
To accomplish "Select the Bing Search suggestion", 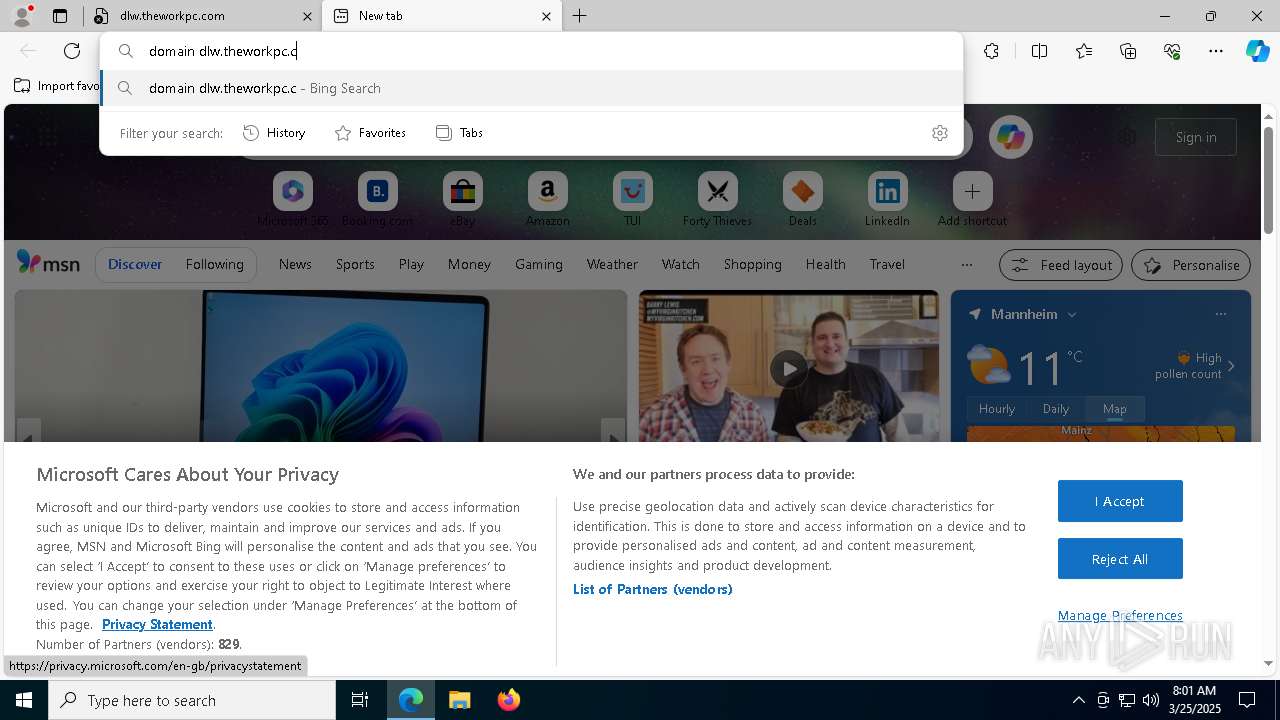I will [x=531, y=88].
